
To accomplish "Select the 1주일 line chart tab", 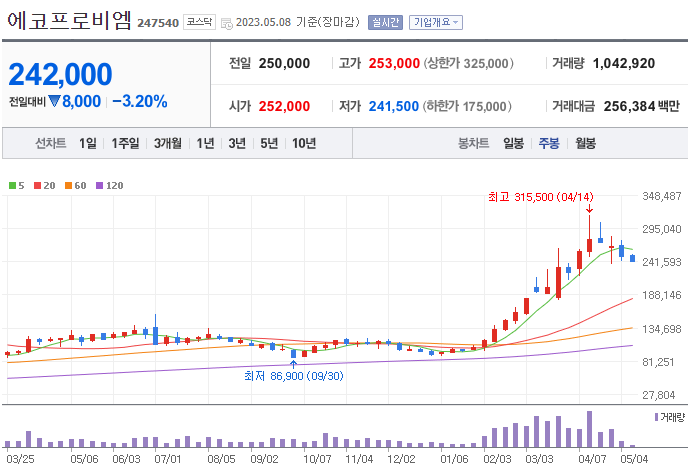I will click(x=125, y=143).
